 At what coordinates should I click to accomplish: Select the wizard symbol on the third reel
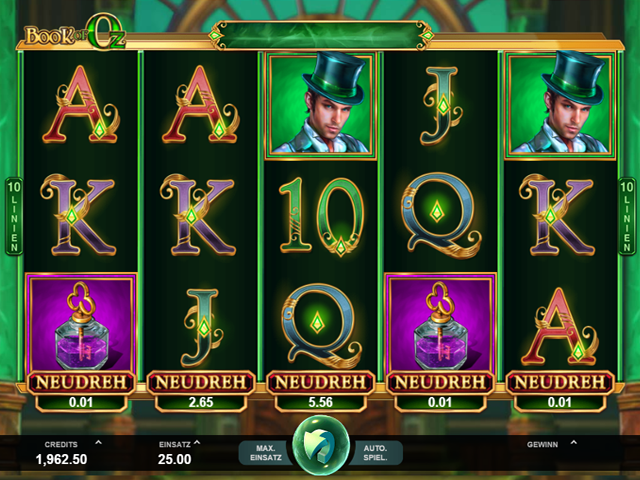point(320,105)
